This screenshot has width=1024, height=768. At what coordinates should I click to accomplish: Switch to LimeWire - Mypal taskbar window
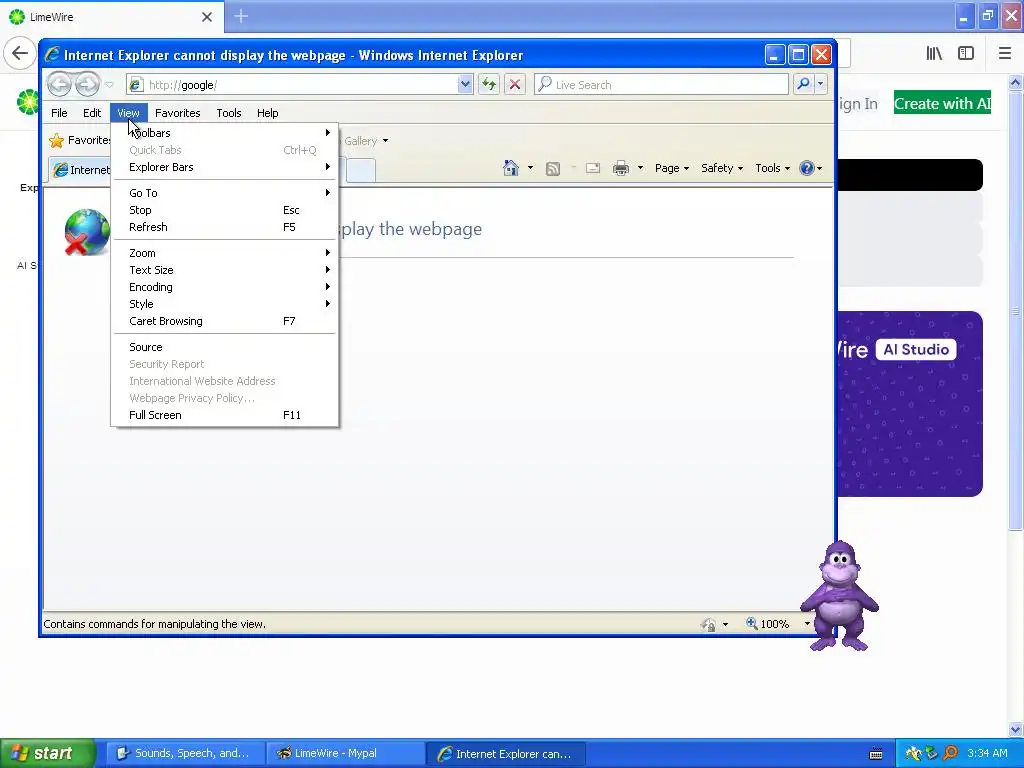pyautogui.click(x=346, y=754)
